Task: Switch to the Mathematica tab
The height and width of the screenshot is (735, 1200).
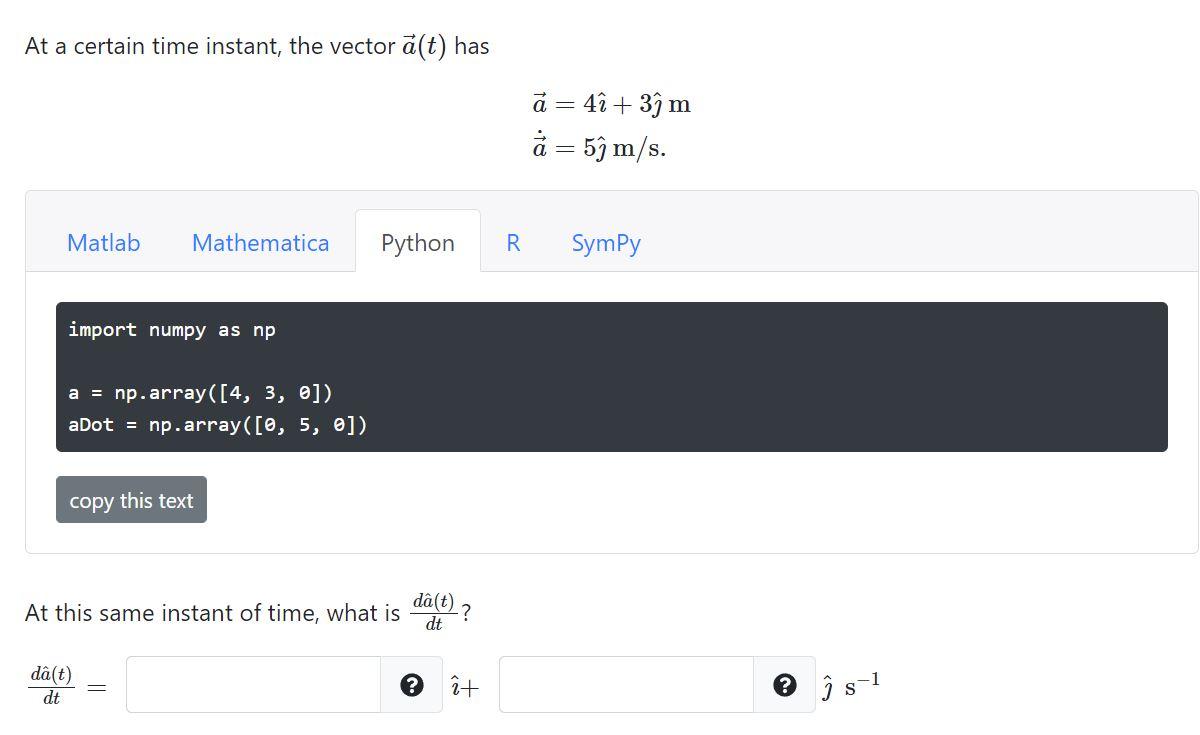Action: click(260, 242)
